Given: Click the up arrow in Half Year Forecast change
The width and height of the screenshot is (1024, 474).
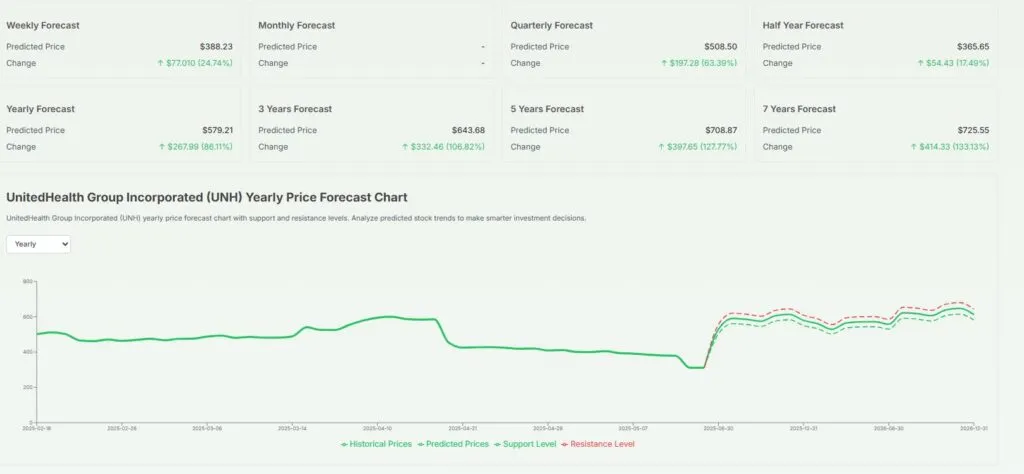Looking at the screenshot, I should tap(920, 63).
